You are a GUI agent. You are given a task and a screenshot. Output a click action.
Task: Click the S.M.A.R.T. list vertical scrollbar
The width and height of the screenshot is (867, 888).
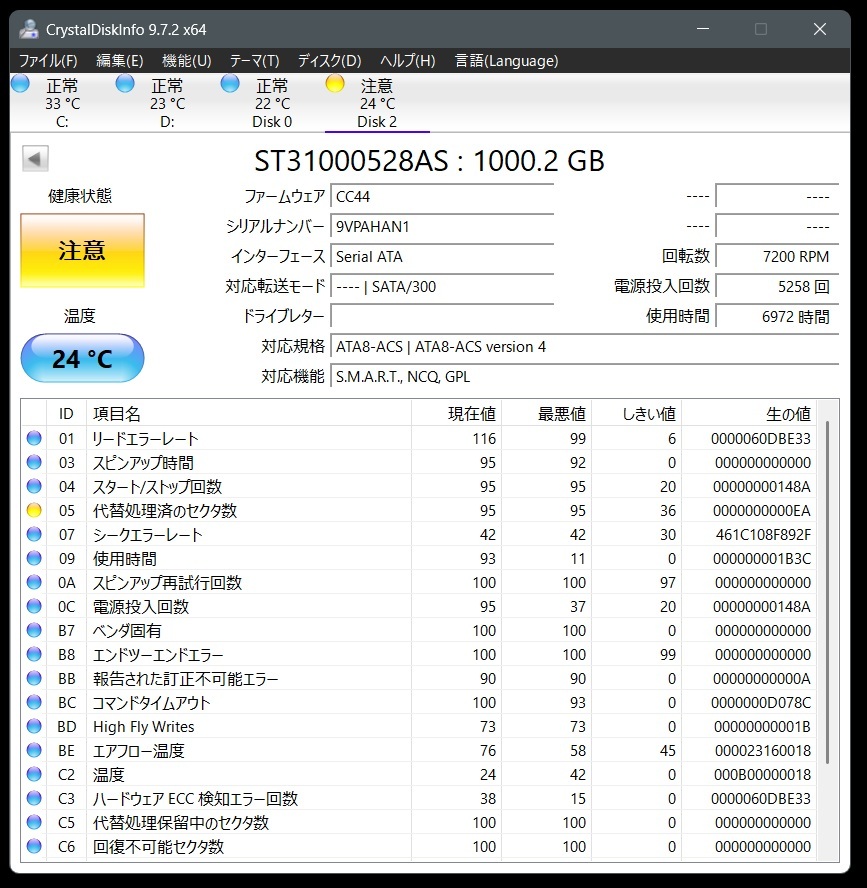coord(826,600)
